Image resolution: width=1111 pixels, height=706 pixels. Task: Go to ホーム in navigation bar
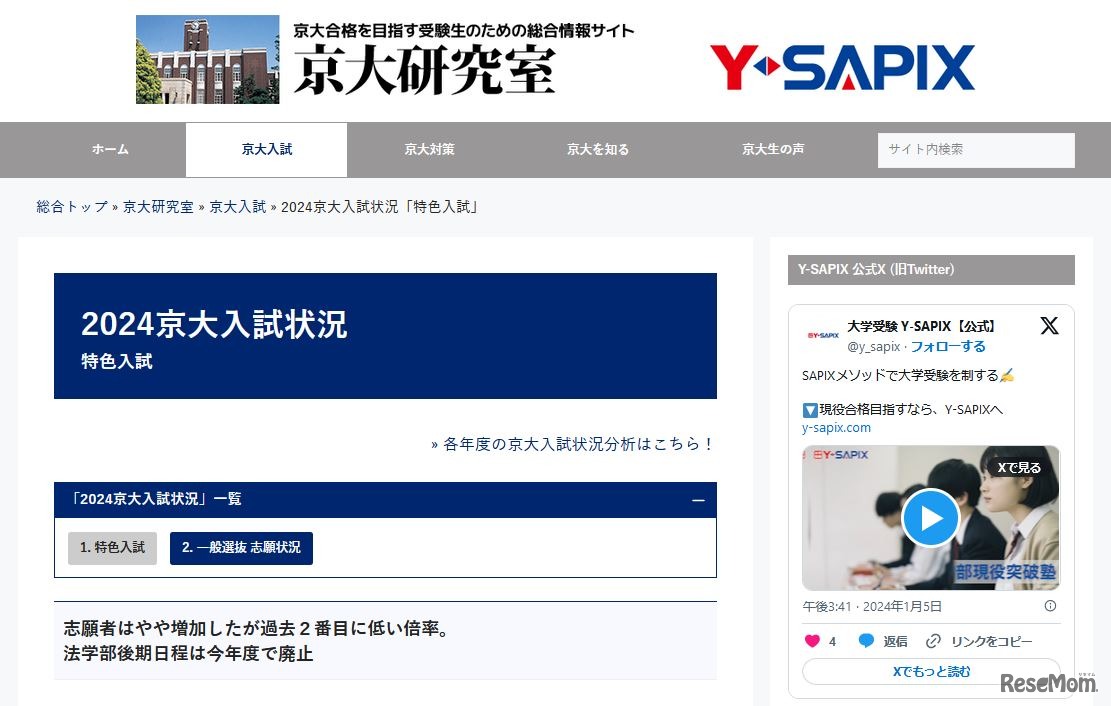click(110, 150)
